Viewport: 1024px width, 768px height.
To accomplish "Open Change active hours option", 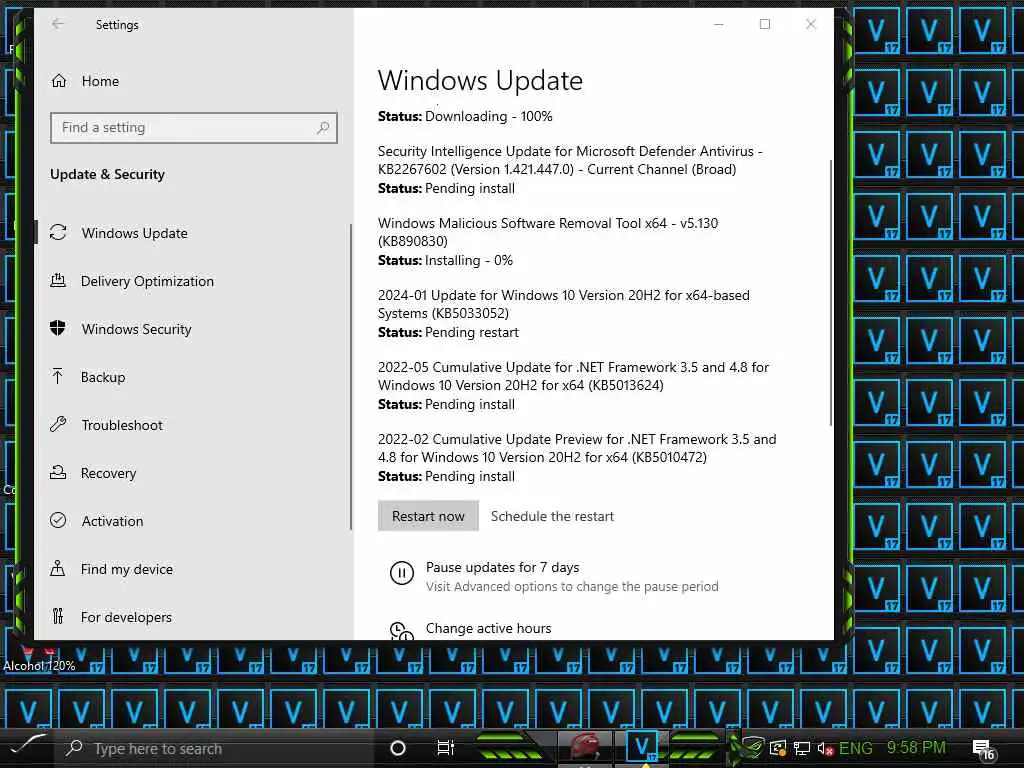I will (x=488, y=628).
